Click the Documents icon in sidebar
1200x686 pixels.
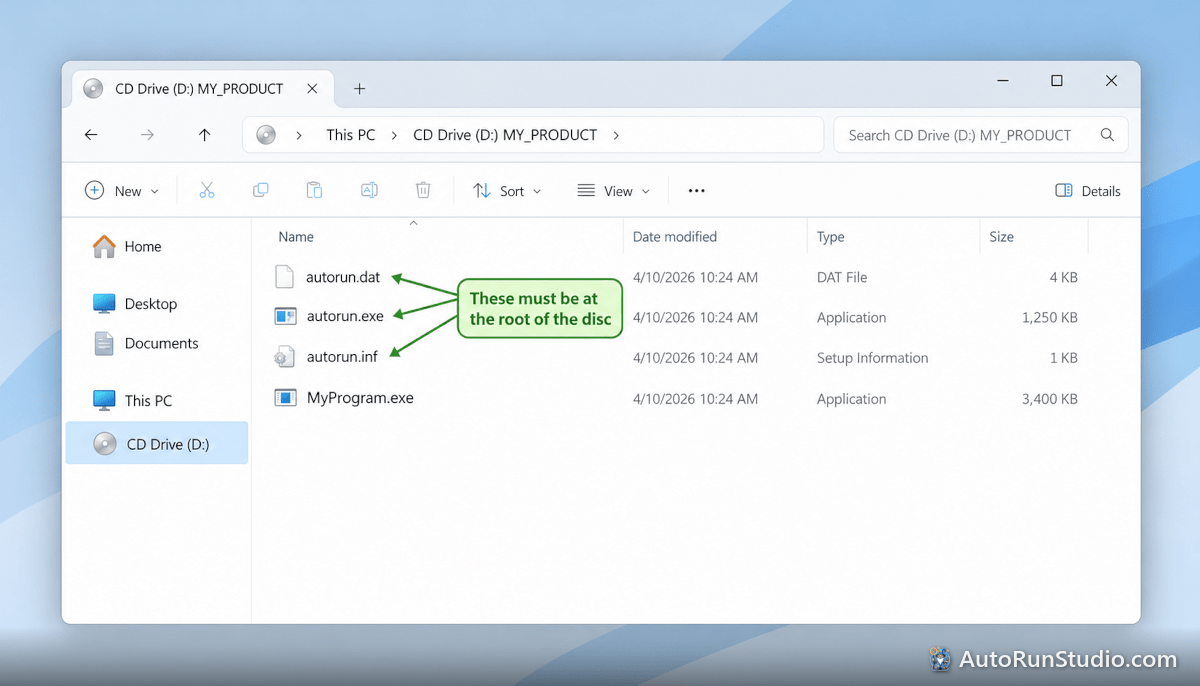[104, 343]
